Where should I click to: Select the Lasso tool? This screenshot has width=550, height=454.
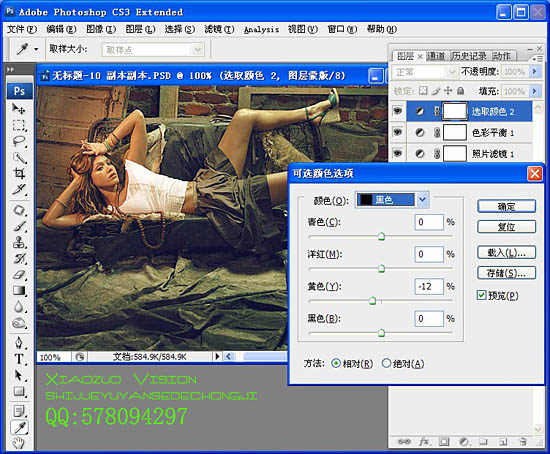point(19,141)
